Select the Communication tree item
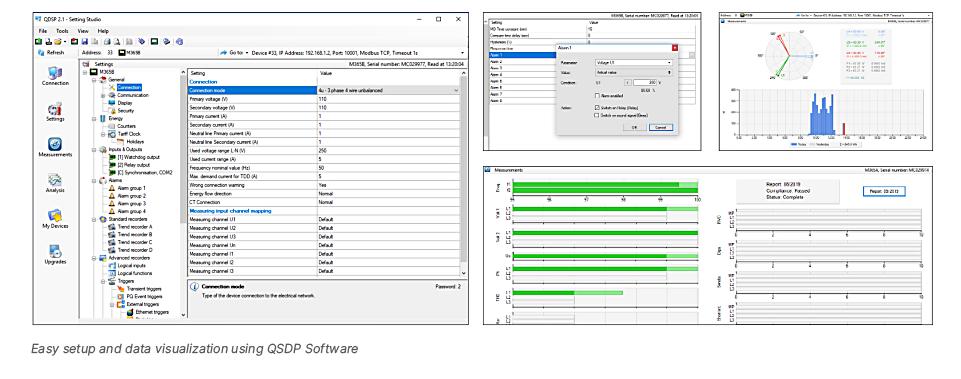This screenshot has height=379, width=961. (x=128, y=95)
